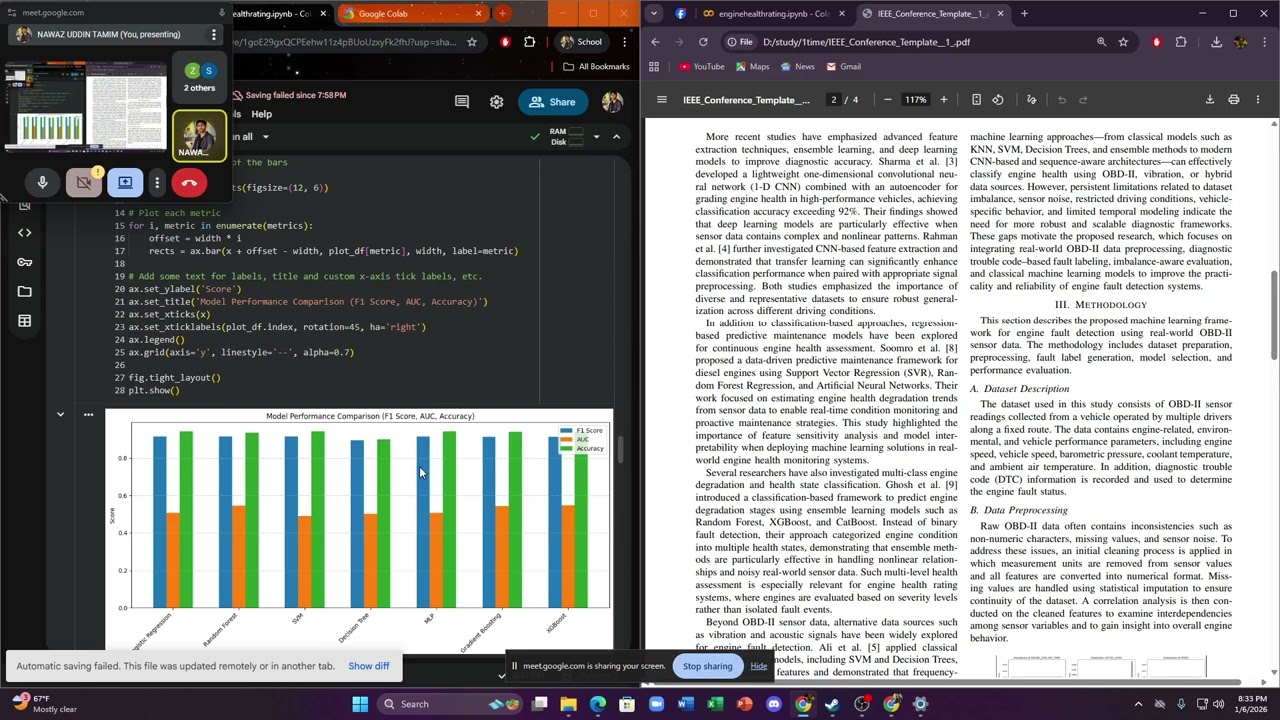
Task: Open extensions puzzle icon in left browser
Action: [x=530, y=42]
